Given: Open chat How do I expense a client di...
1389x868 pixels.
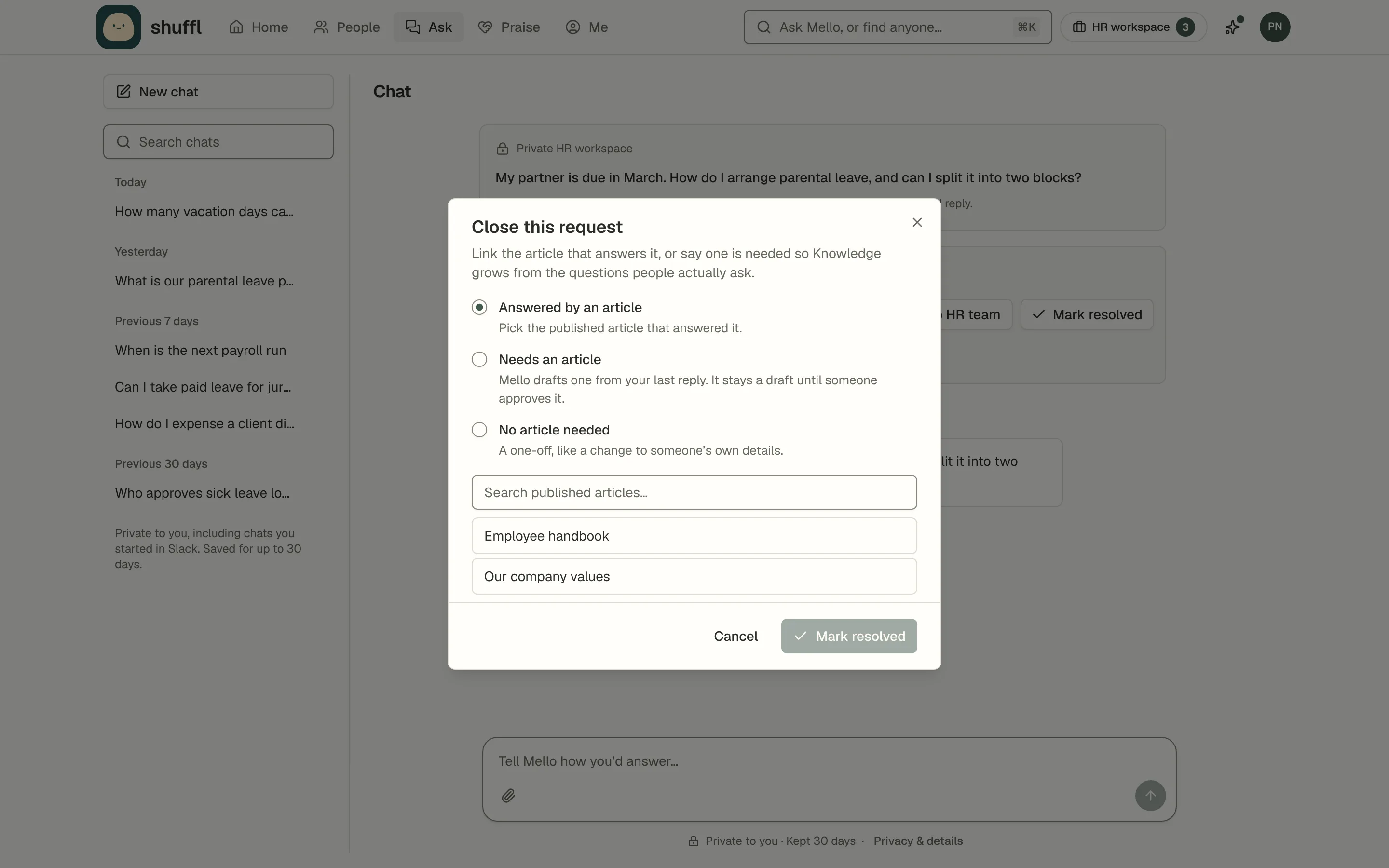Looking at the screenshot, I should [204, 424].
